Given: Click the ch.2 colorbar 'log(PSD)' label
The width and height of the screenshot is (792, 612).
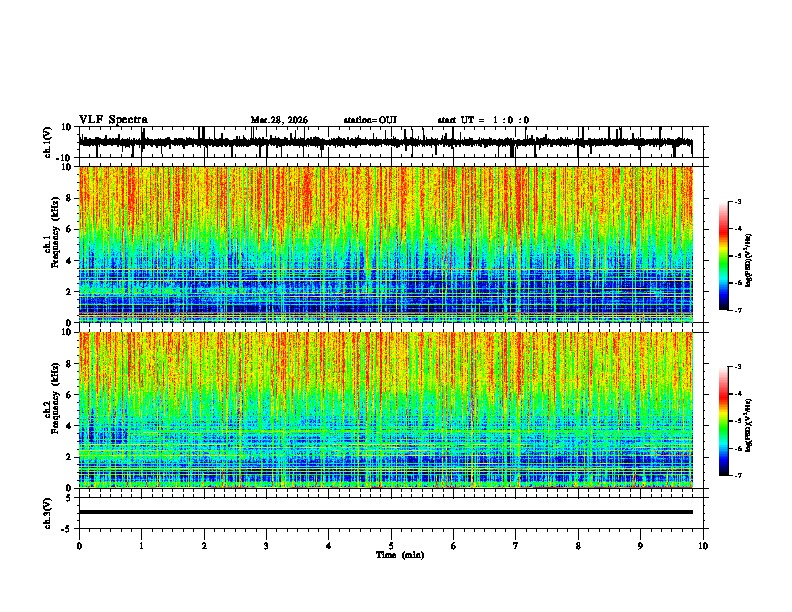Looking at the screenshot, I should pos(749,425).
